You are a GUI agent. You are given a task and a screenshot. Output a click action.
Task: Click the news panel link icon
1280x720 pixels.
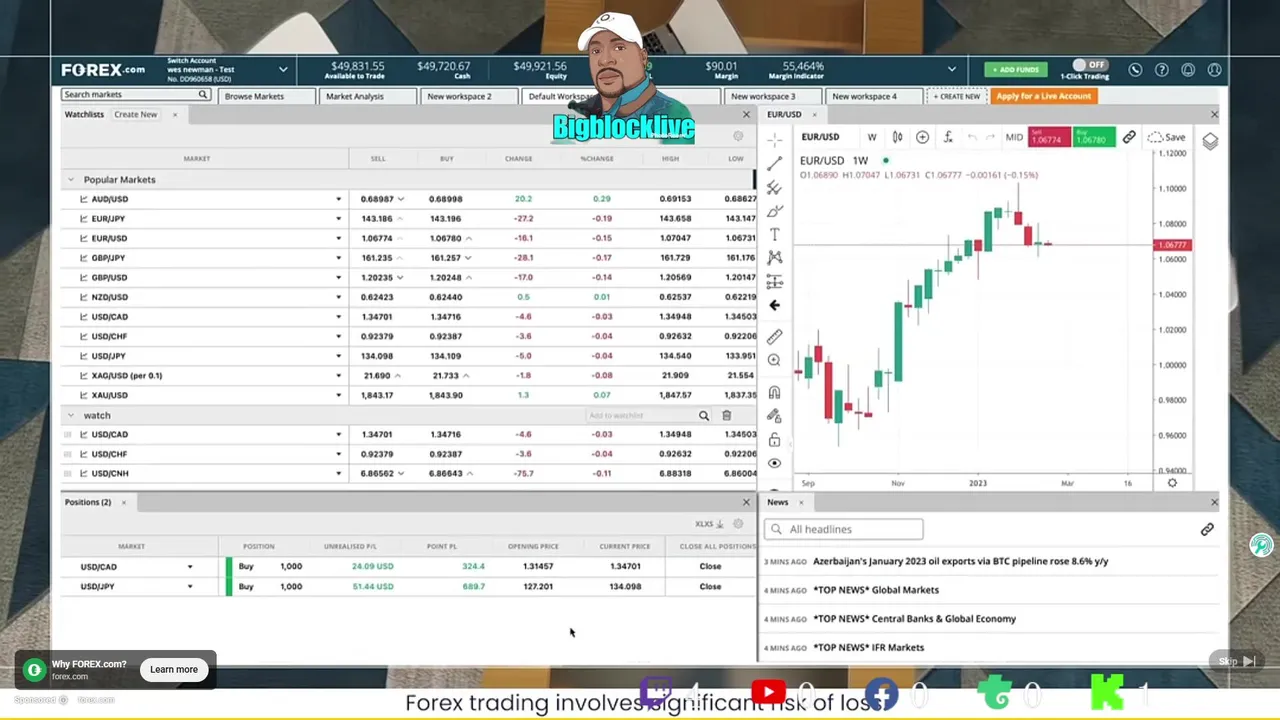[1207, 529]
